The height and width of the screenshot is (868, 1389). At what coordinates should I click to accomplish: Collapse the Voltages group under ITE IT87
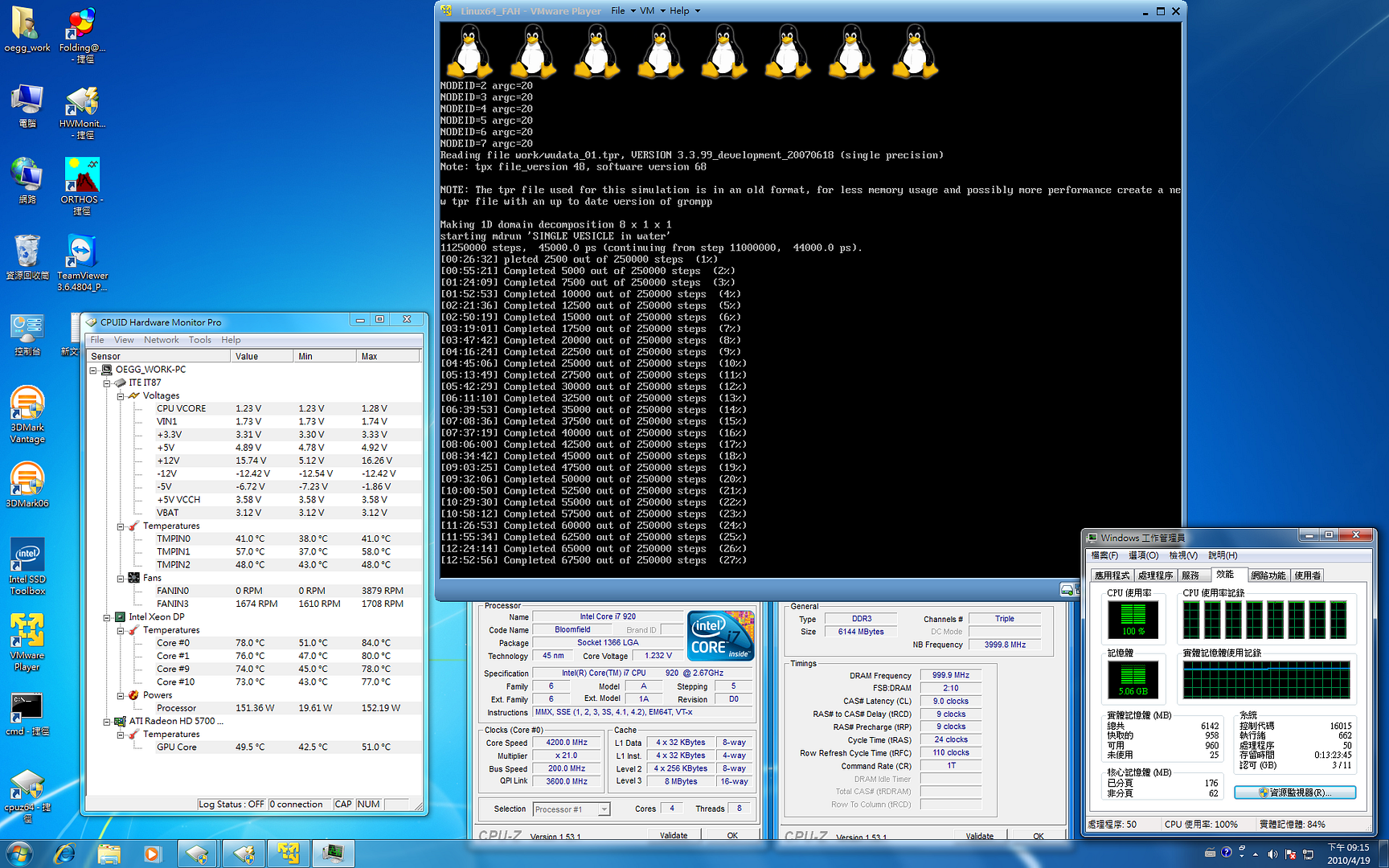pyautogui.click(x=120, y=395)
